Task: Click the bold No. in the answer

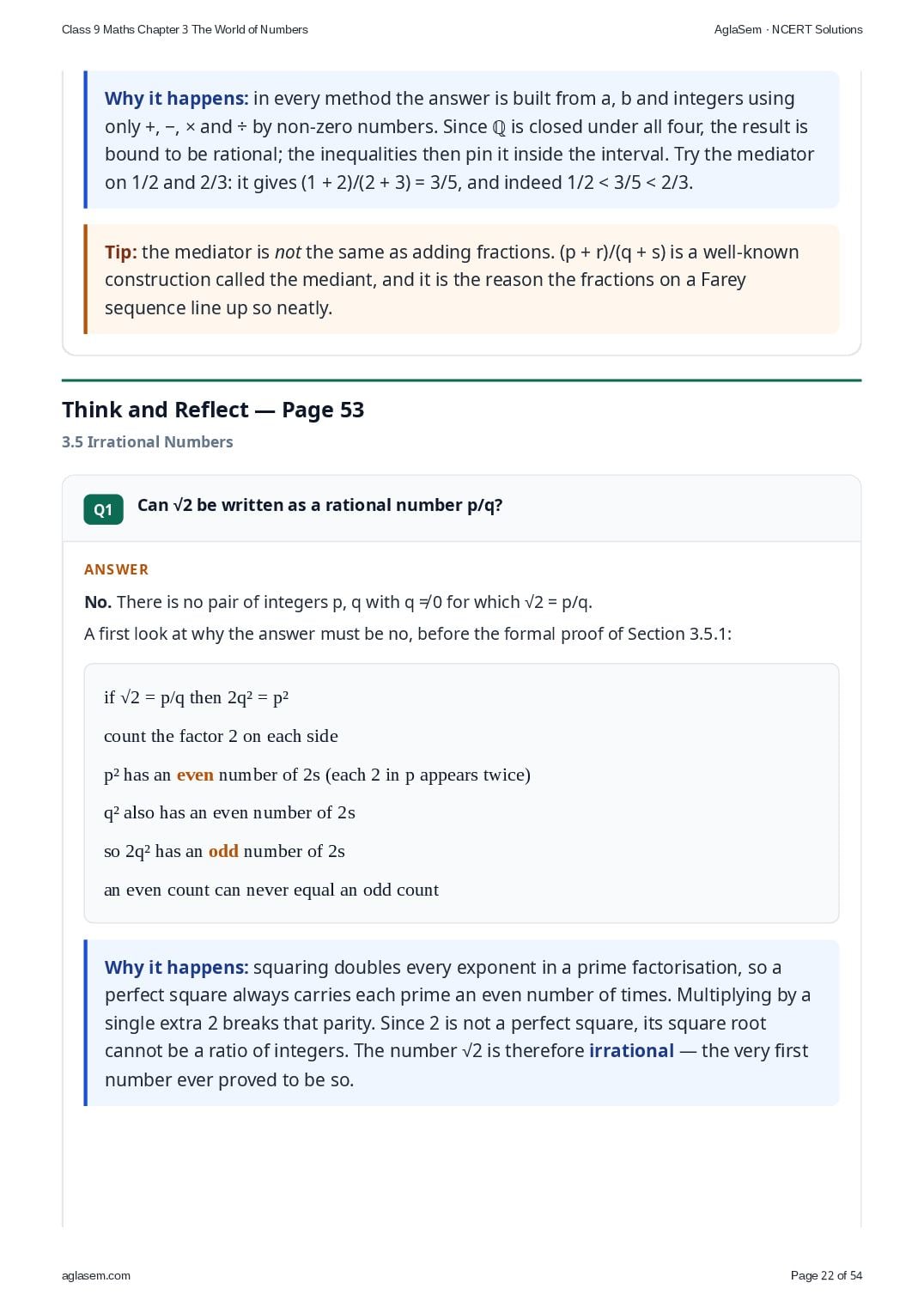Action: pyautogui.click(x=98, y=602)
